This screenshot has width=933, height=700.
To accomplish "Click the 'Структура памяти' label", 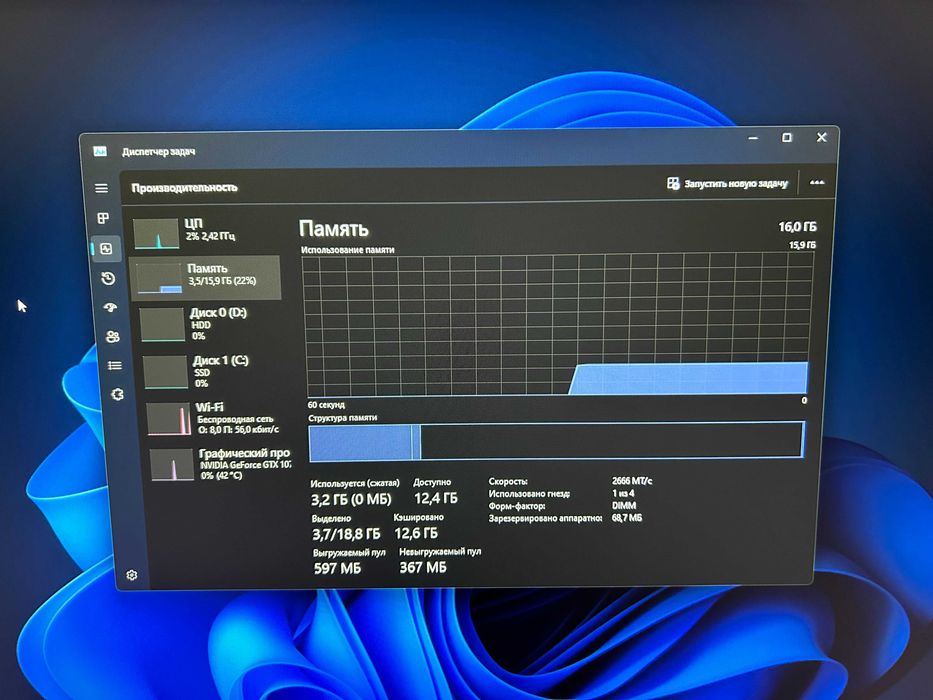I will [x=342, y=418].
